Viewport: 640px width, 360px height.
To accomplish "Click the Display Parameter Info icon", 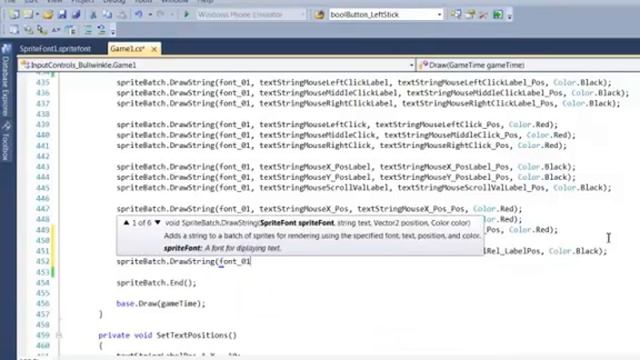I will 28,30.
